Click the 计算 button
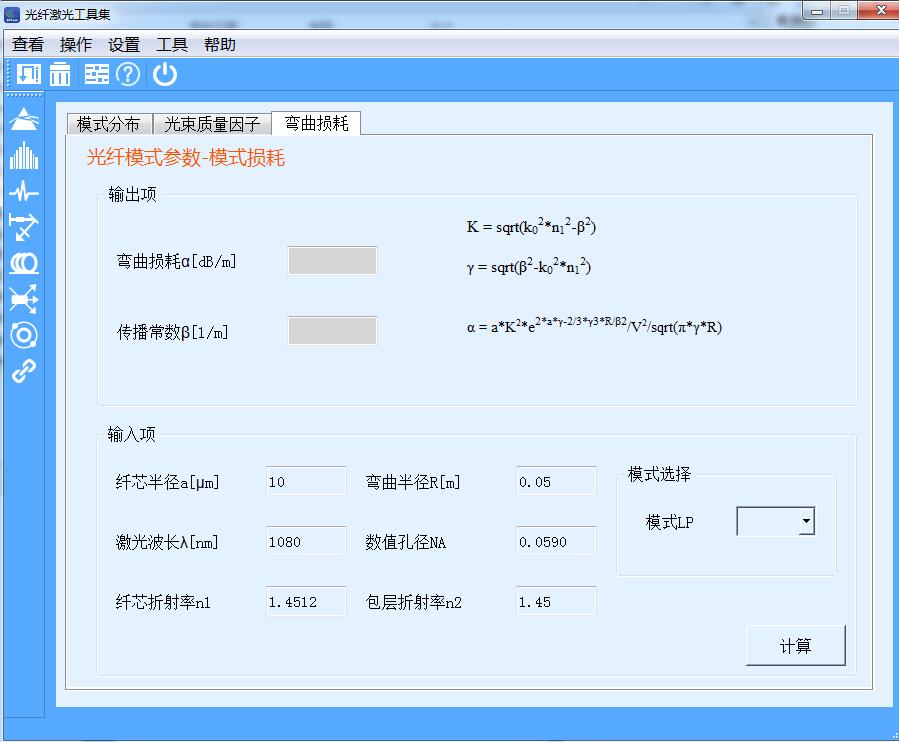The height and width of the screenshot is (742, 899). (x=795, y=646)
